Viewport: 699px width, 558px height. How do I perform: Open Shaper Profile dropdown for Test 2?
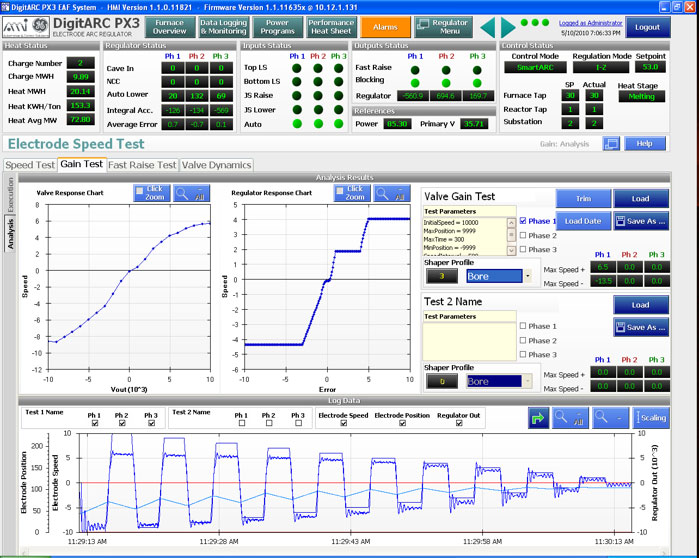[x=528, y=382]
